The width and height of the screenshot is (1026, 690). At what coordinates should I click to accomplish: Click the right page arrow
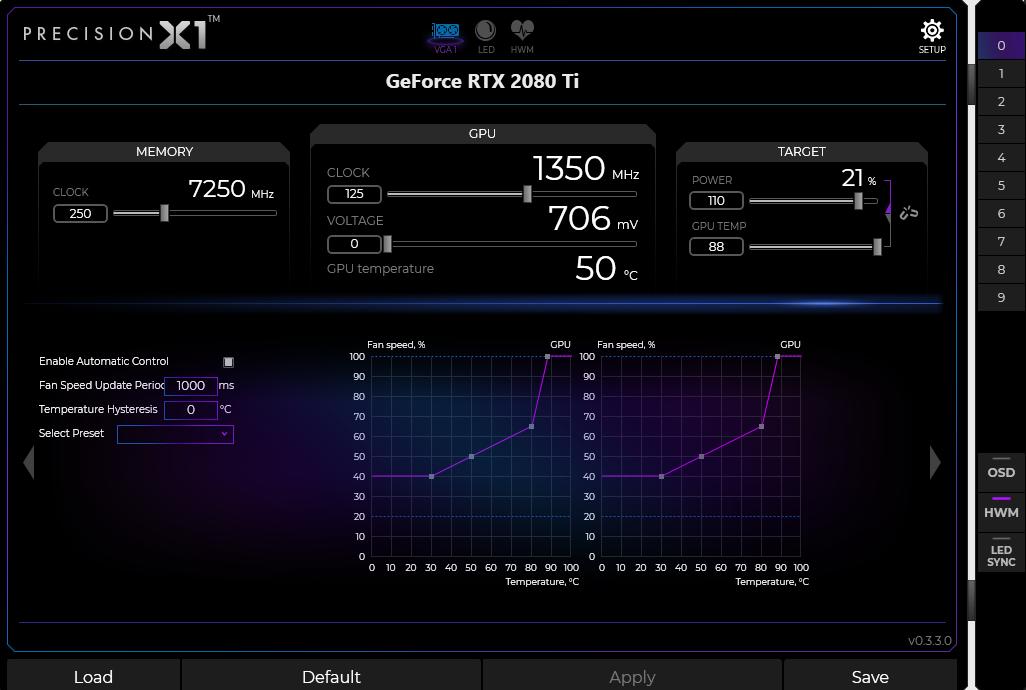click(x=935, y=462)
